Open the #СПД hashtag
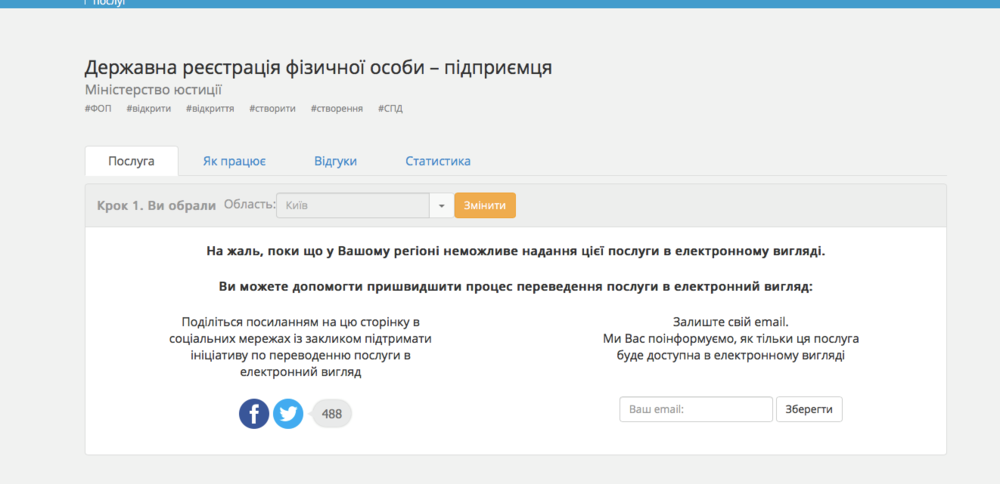Image resolution: width=1000 pixels, height=484 pixels. point(390,108)
